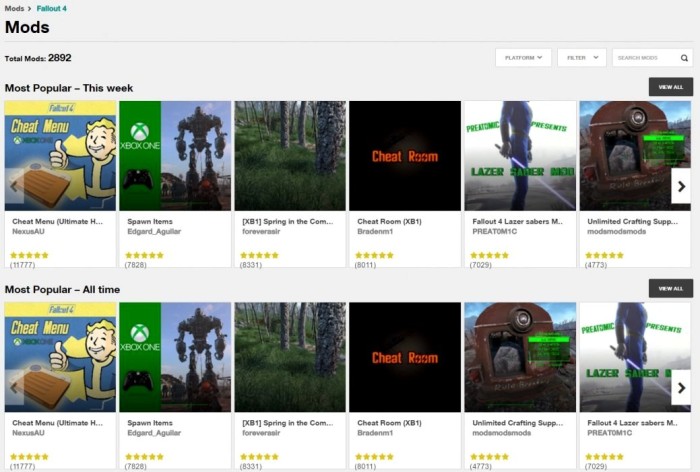Image resolution: width=700 pixels, height=472 pixels.
Task: Click the search magnifier icon
Action: 684,58
